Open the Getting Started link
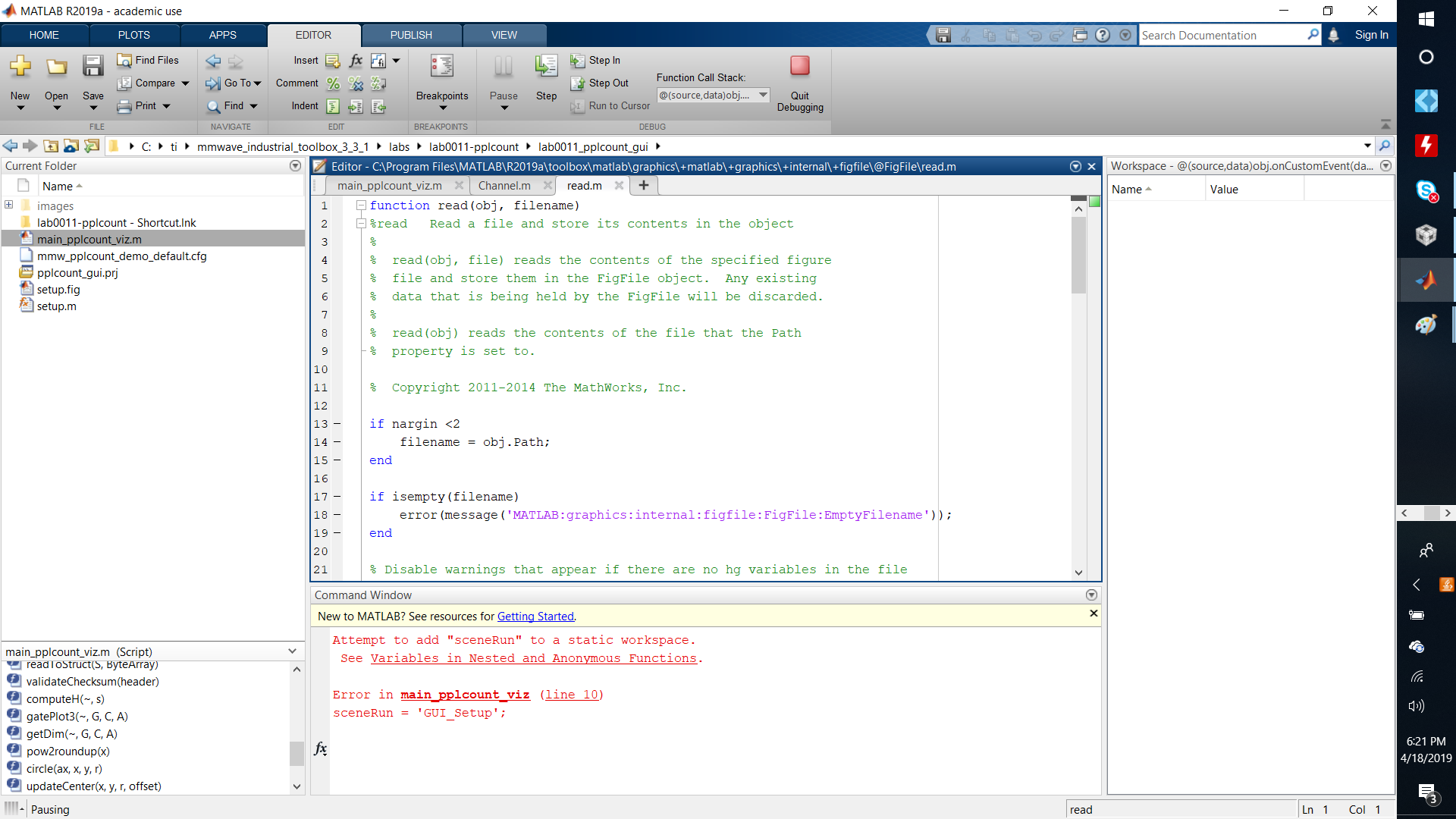This screenshot has height=819, width=1456. (x=535, y=616)
